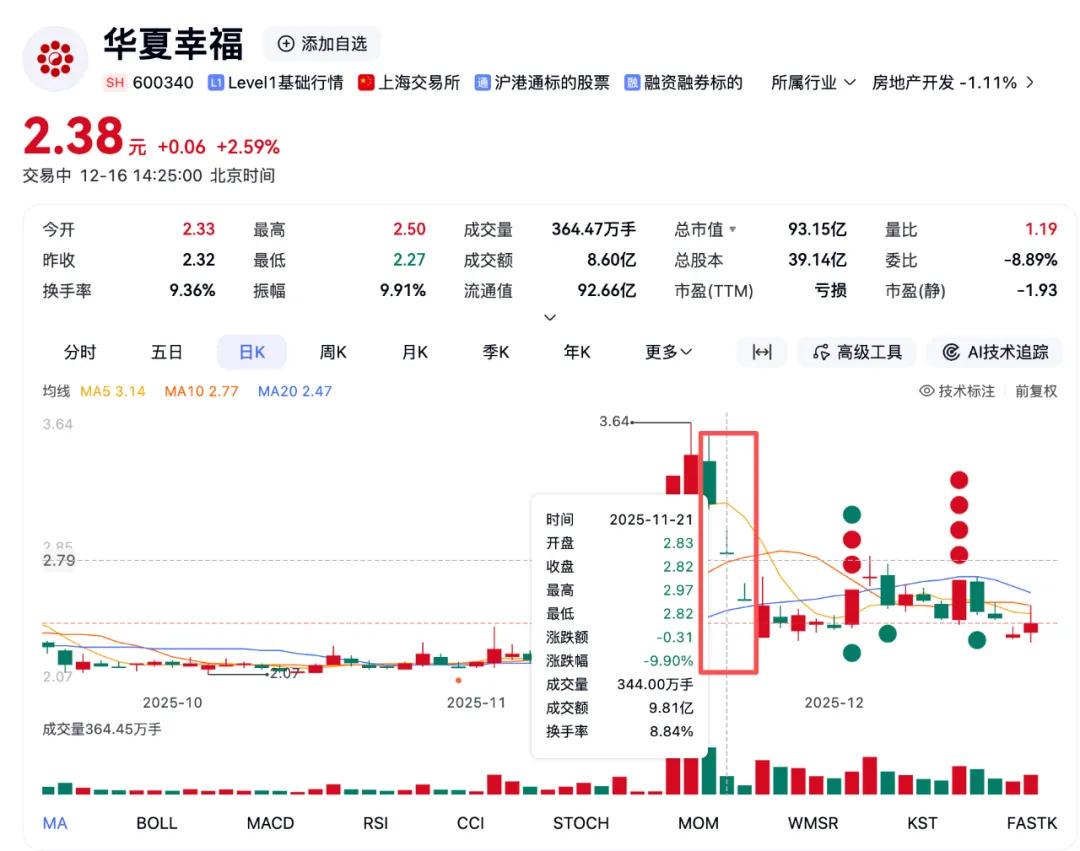Open the 总市值 selector arrow
1080x851 pixels.
point(732,229)
